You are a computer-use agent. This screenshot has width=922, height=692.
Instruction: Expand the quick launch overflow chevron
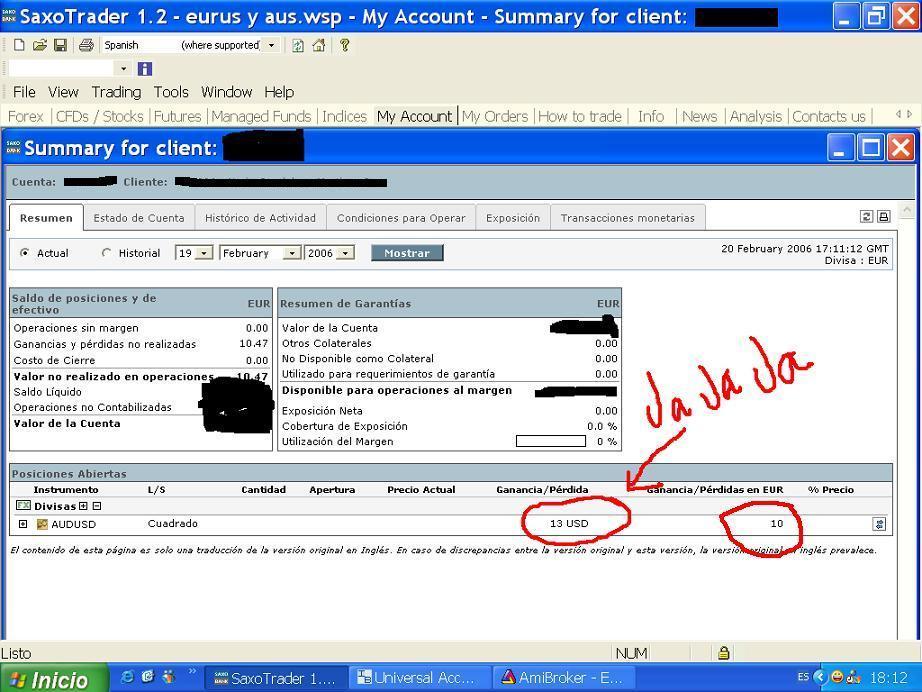(192, 671)
